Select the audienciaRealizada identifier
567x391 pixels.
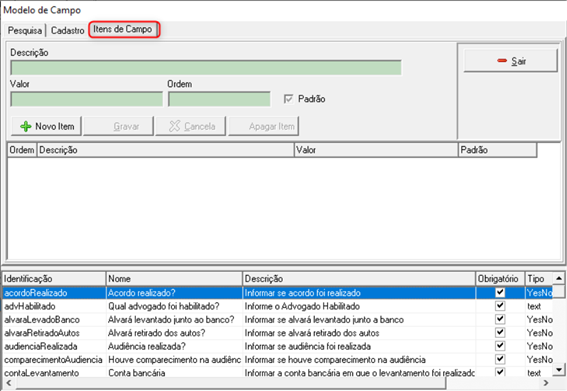40,347
